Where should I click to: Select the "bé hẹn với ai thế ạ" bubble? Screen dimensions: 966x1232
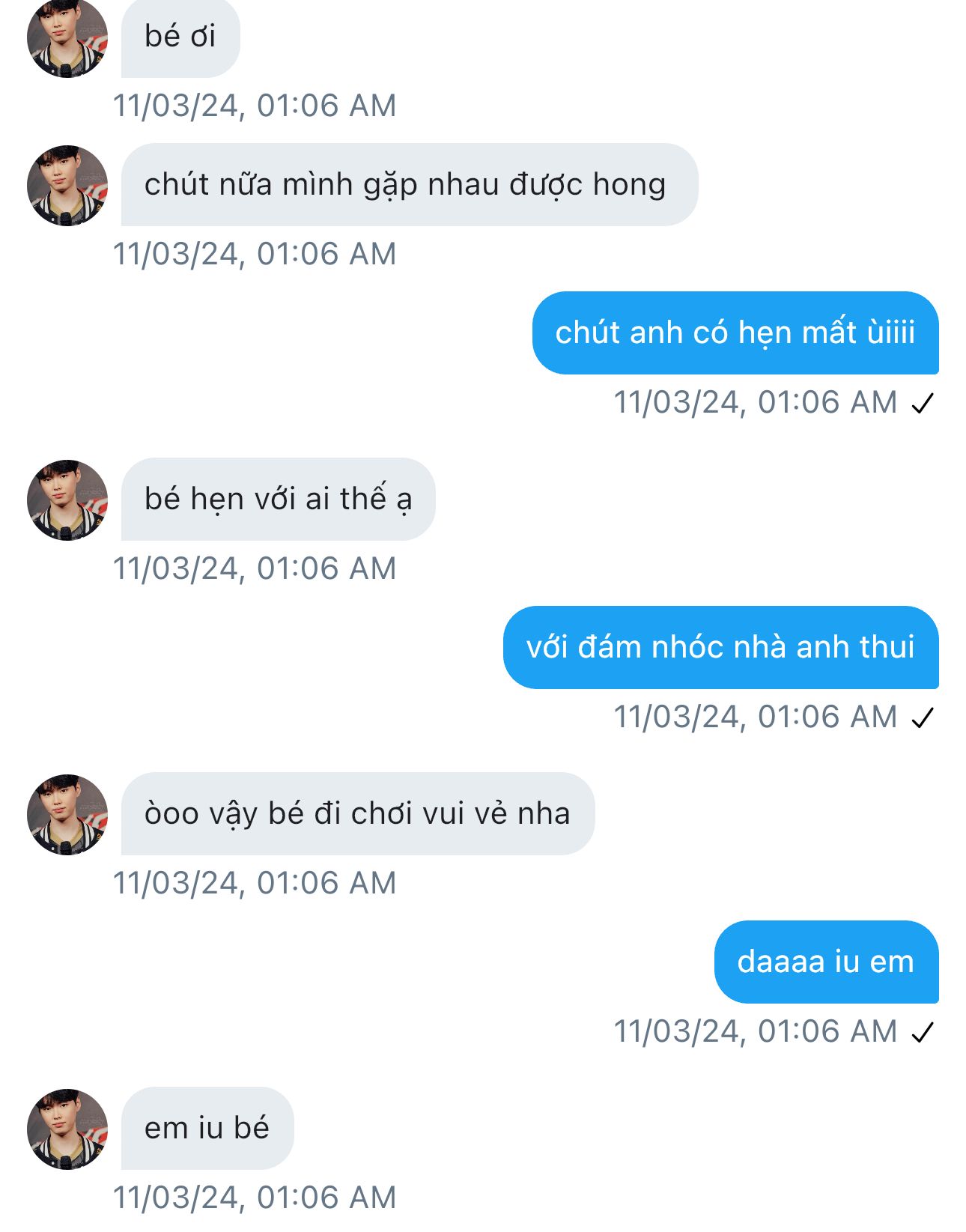[278, 500]
